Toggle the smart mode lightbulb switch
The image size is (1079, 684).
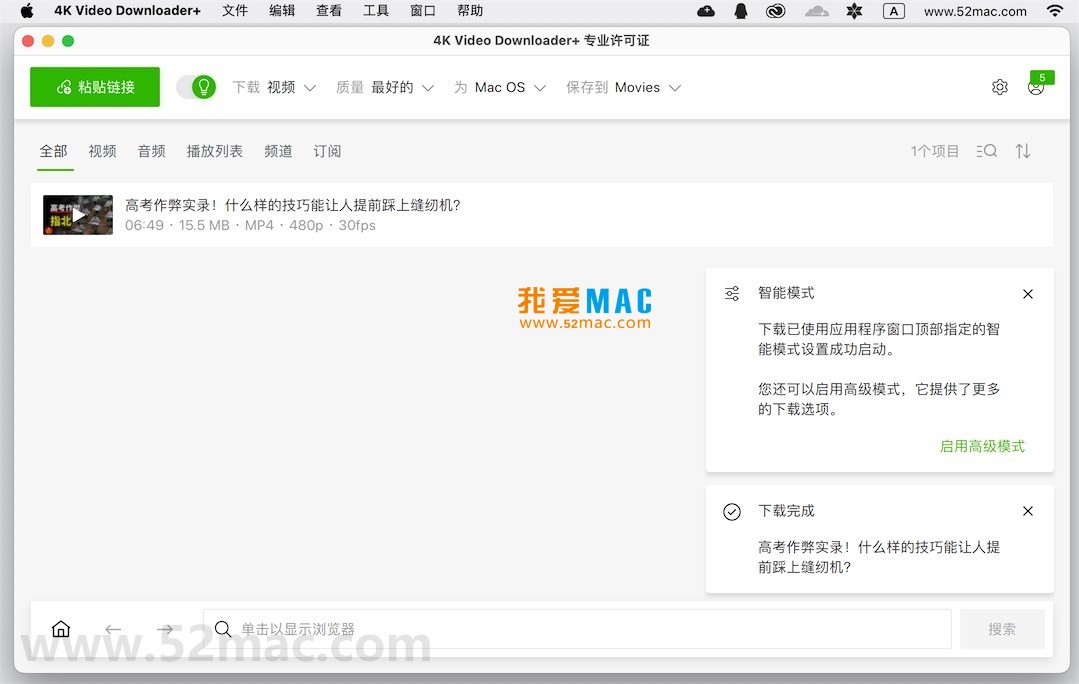[196, 87]
